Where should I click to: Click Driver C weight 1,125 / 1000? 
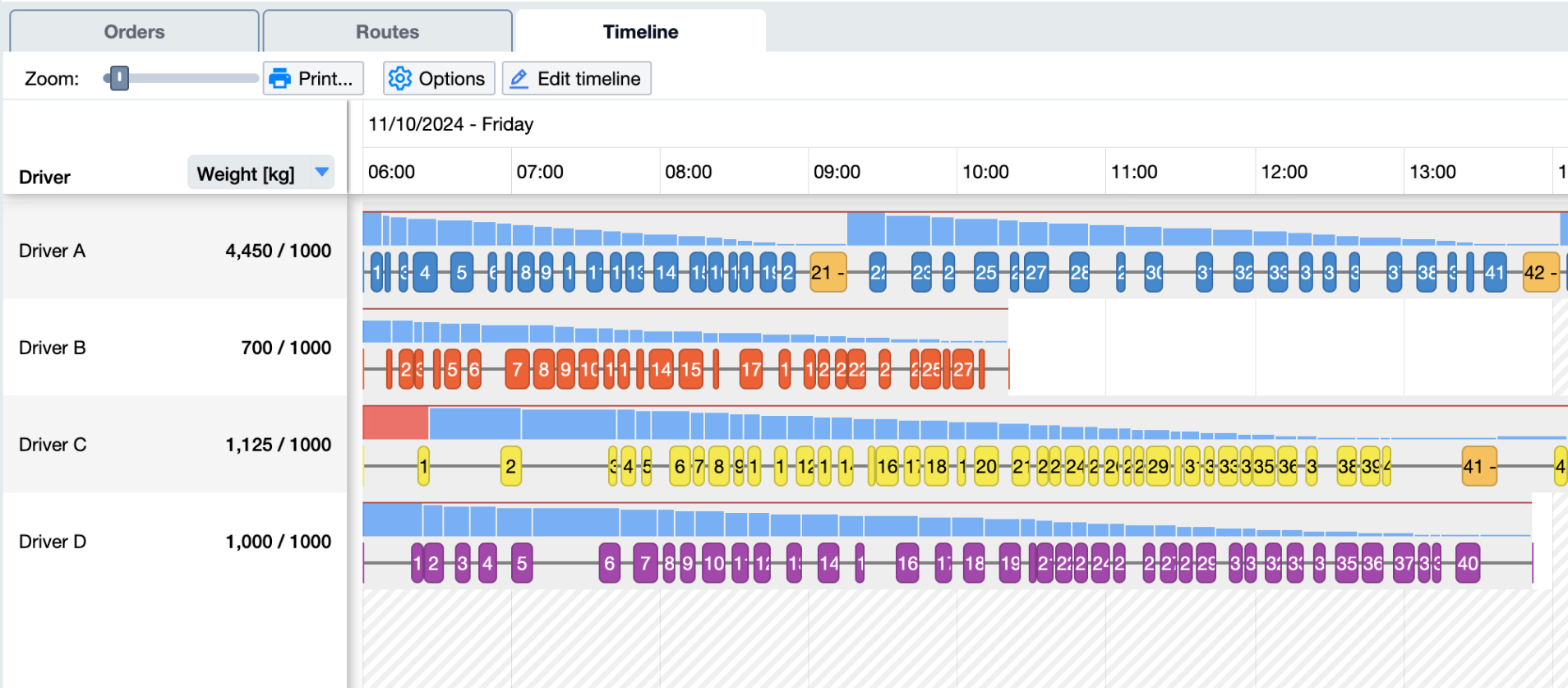[x=279, y=445]
